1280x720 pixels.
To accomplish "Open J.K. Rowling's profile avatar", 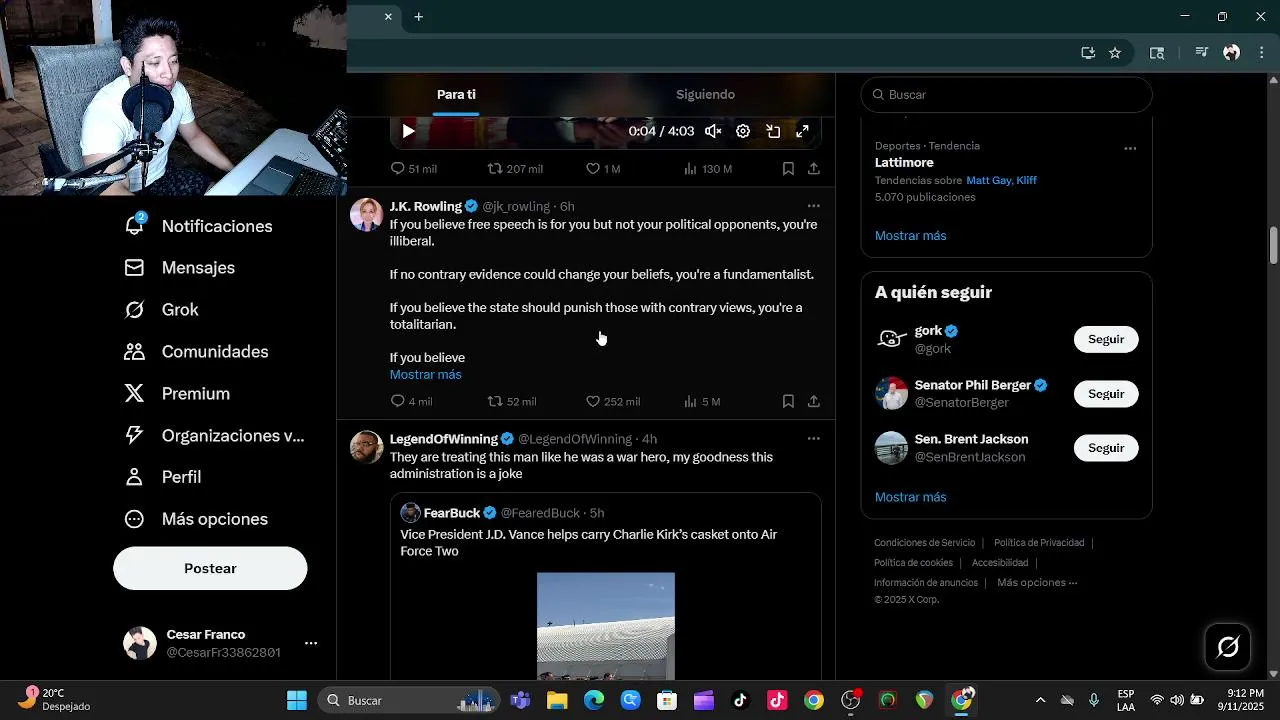I will [366, 215].
